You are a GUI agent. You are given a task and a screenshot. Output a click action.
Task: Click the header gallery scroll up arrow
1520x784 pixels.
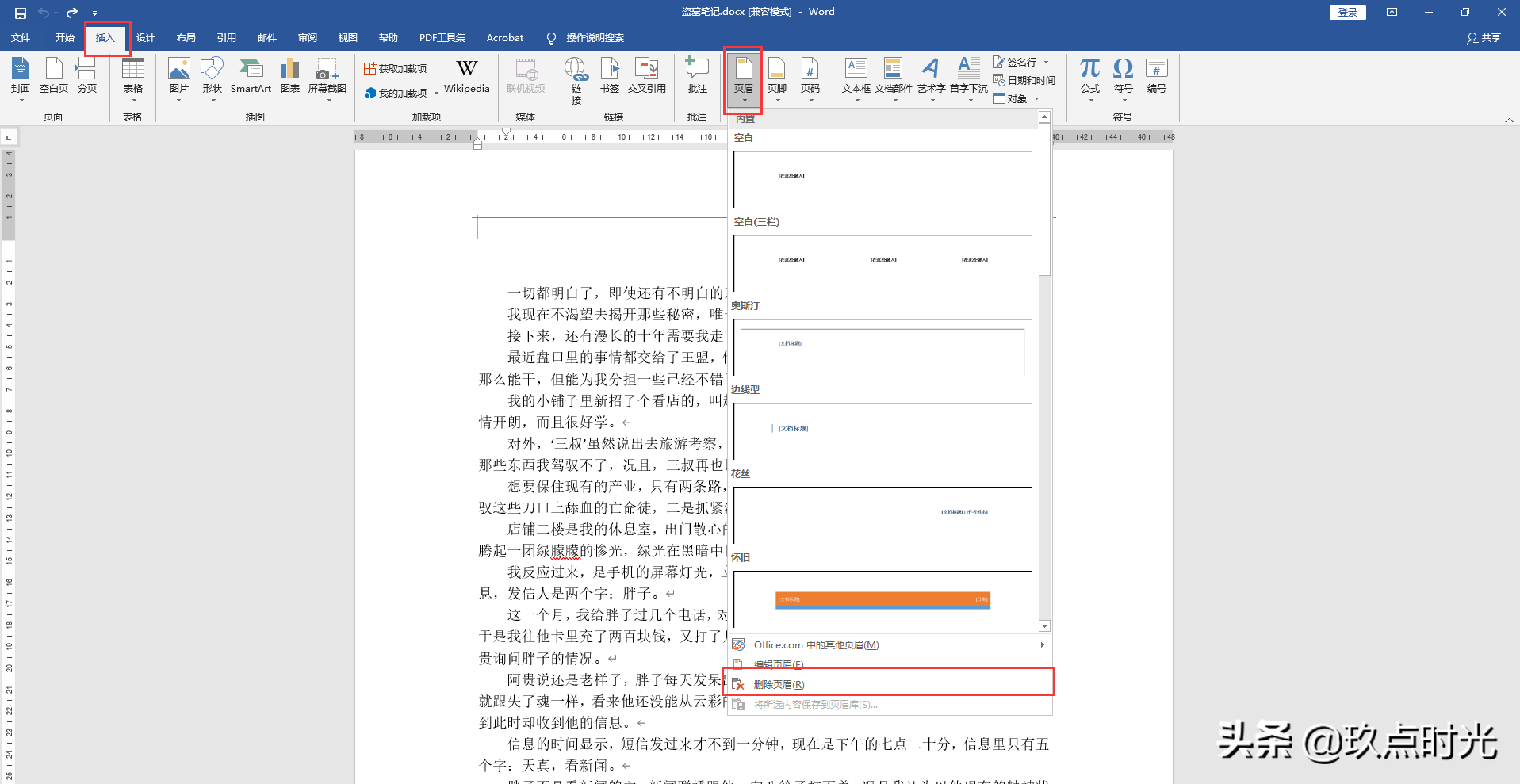(x=1044, y=117)
